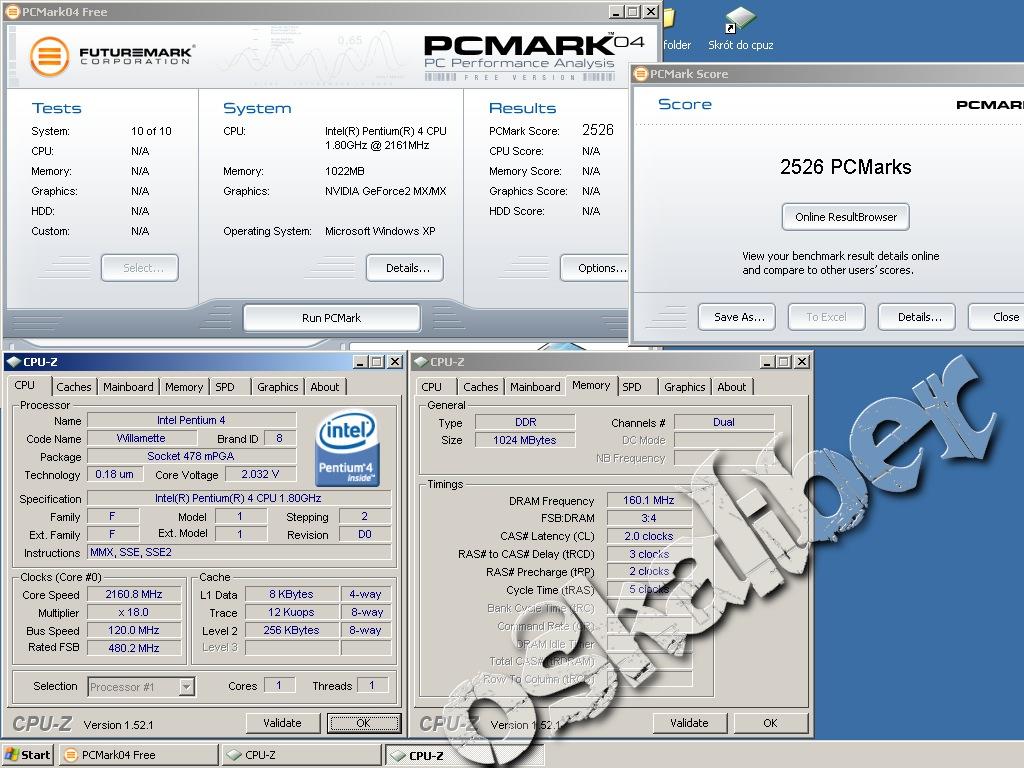Switch to About tab in right CPU-Z window

click(x=731, y=387)
